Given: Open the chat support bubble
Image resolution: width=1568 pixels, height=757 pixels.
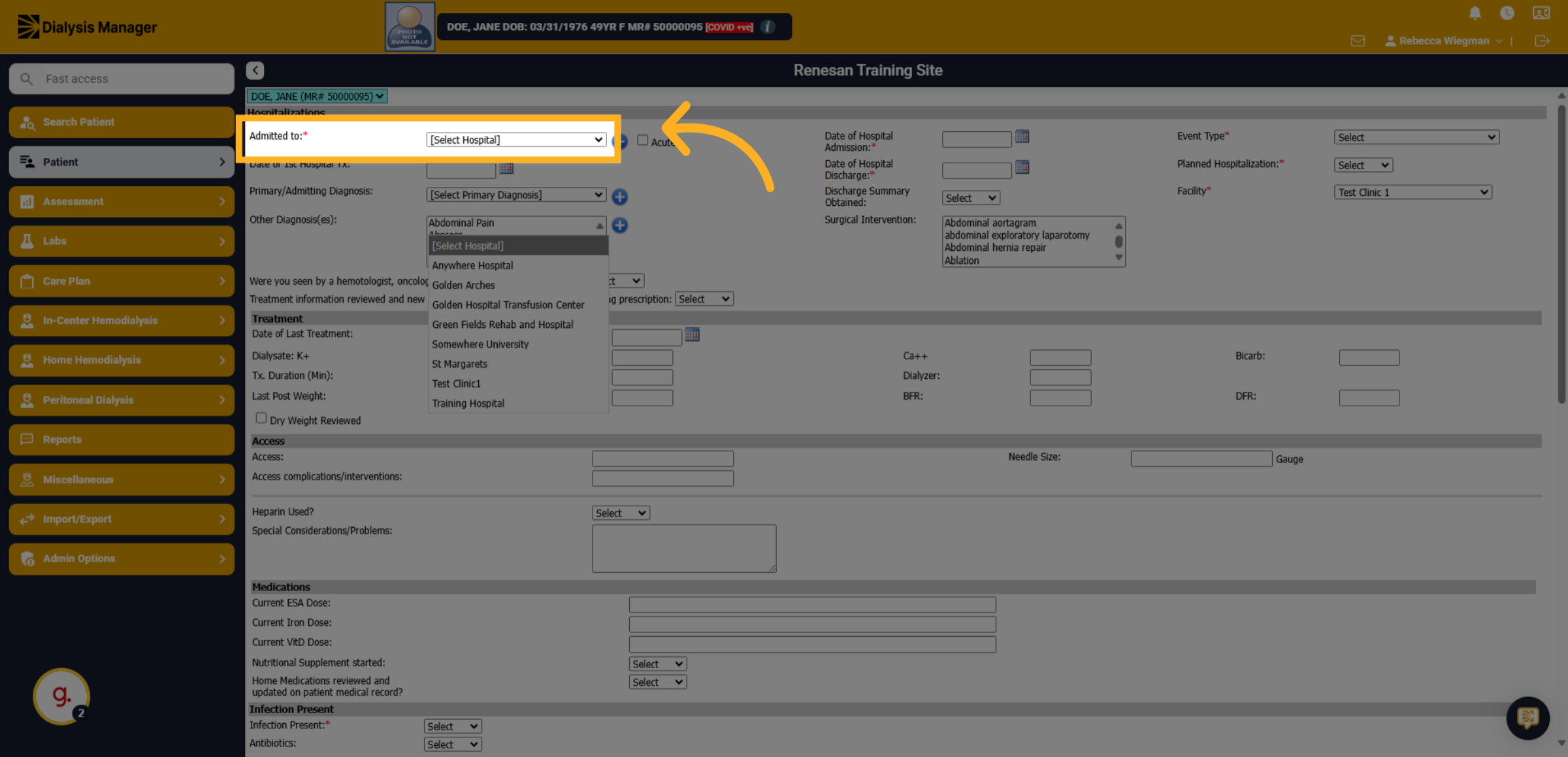Looking at the screenshot, I should [1527, 718].
